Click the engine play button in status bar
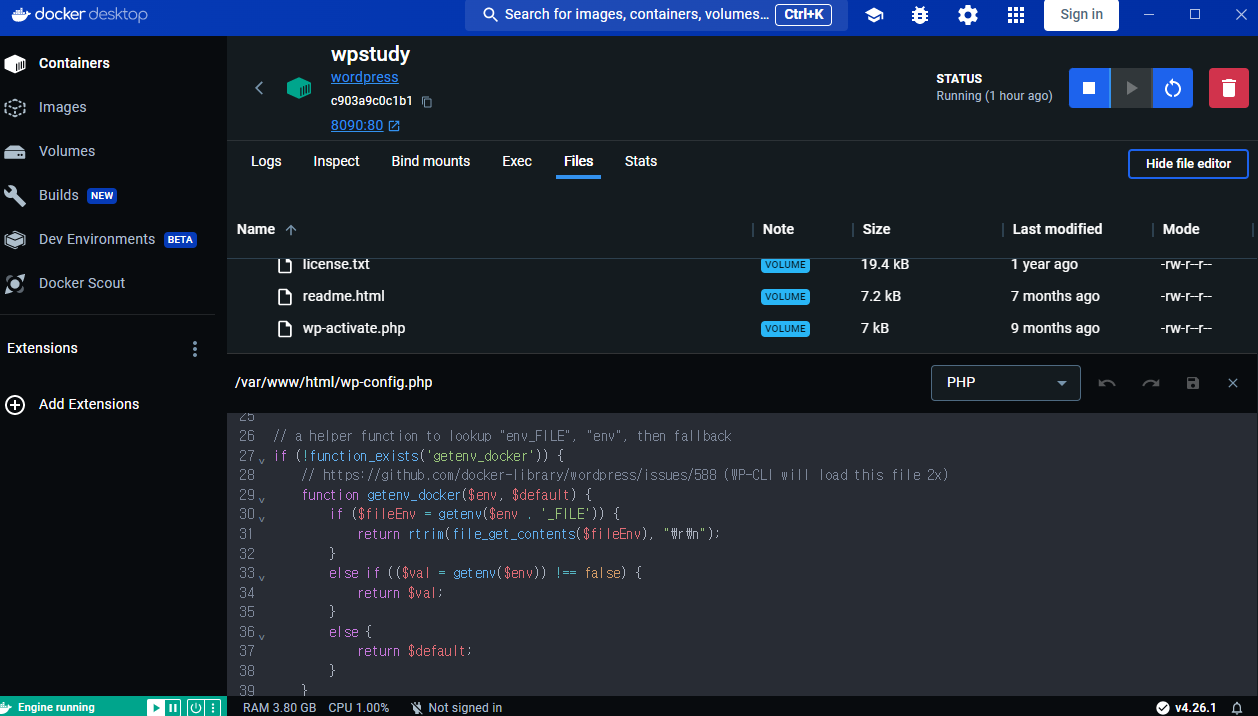Screen dimensions: 1258x716 click(x=155, y=707)
